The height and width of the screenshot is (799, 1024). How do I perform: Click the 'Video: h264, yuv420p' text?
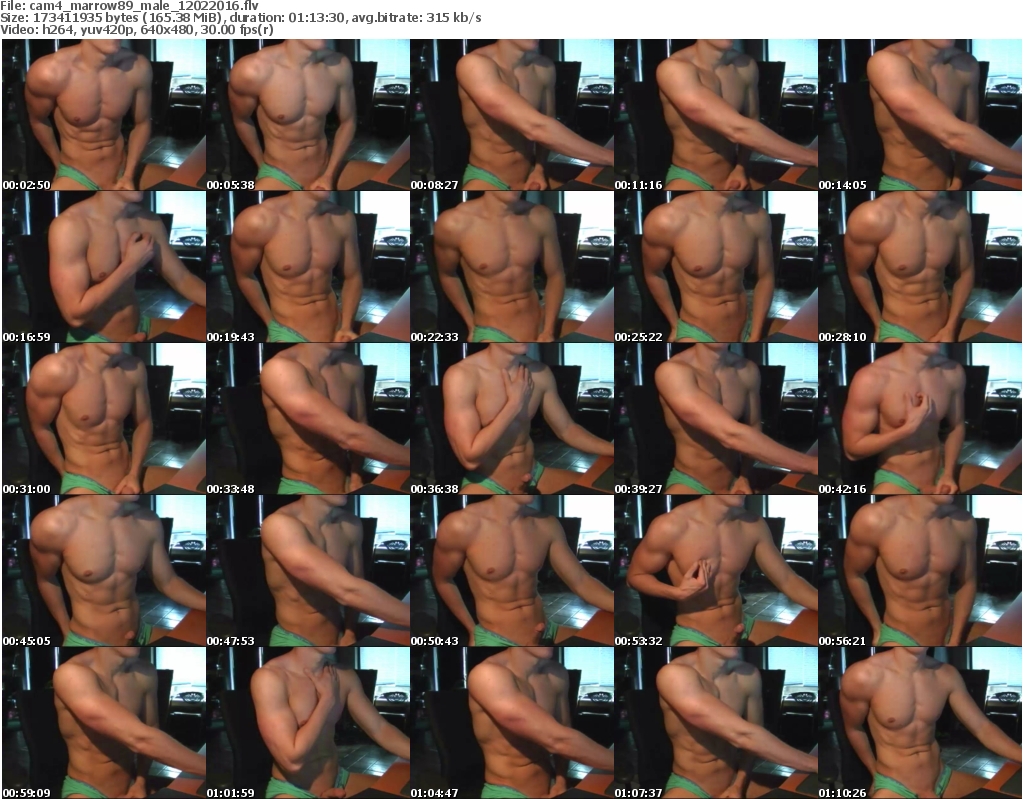point(68,29)
